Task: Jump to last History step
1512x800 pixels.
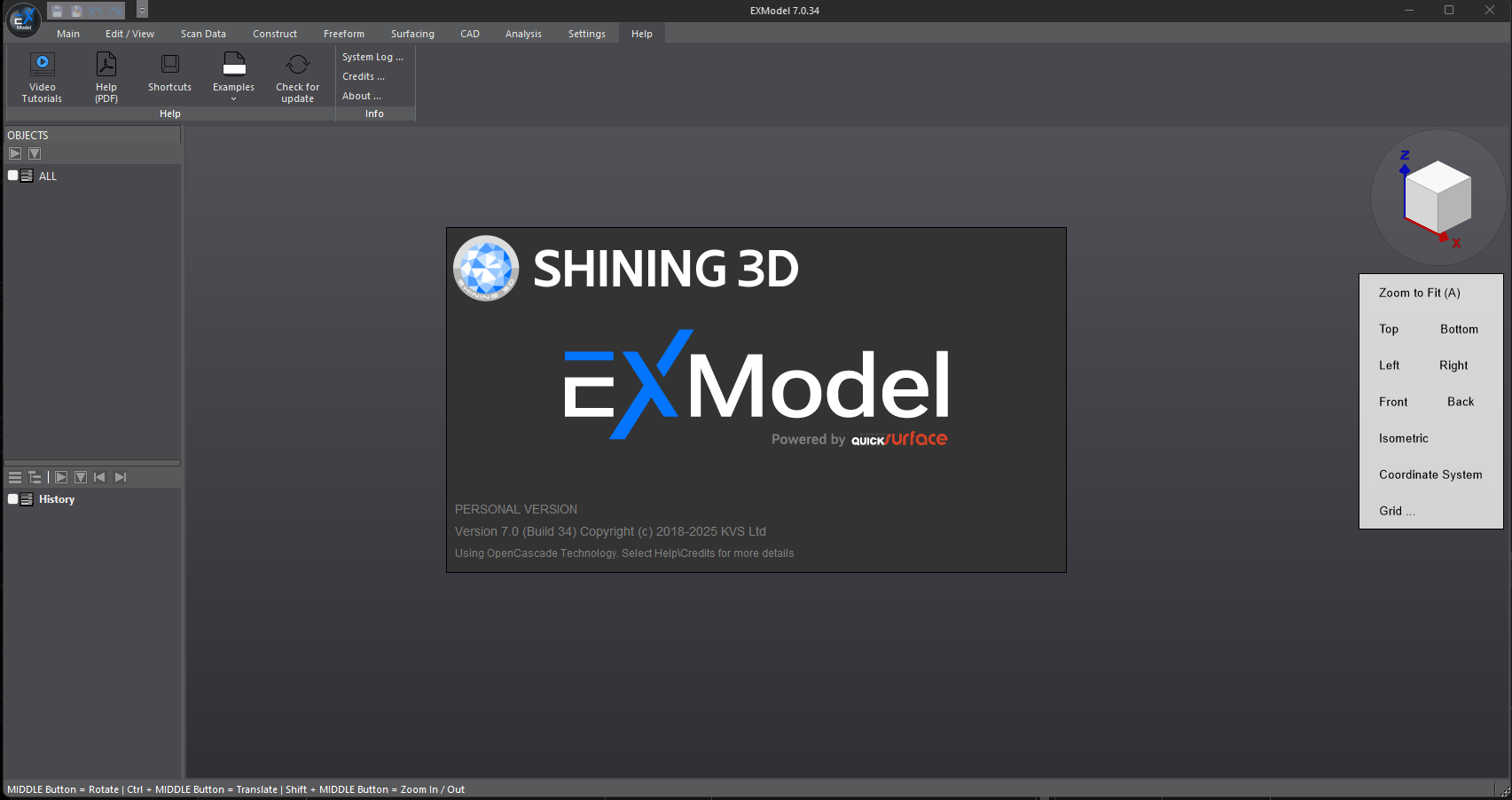Action: 121,477
